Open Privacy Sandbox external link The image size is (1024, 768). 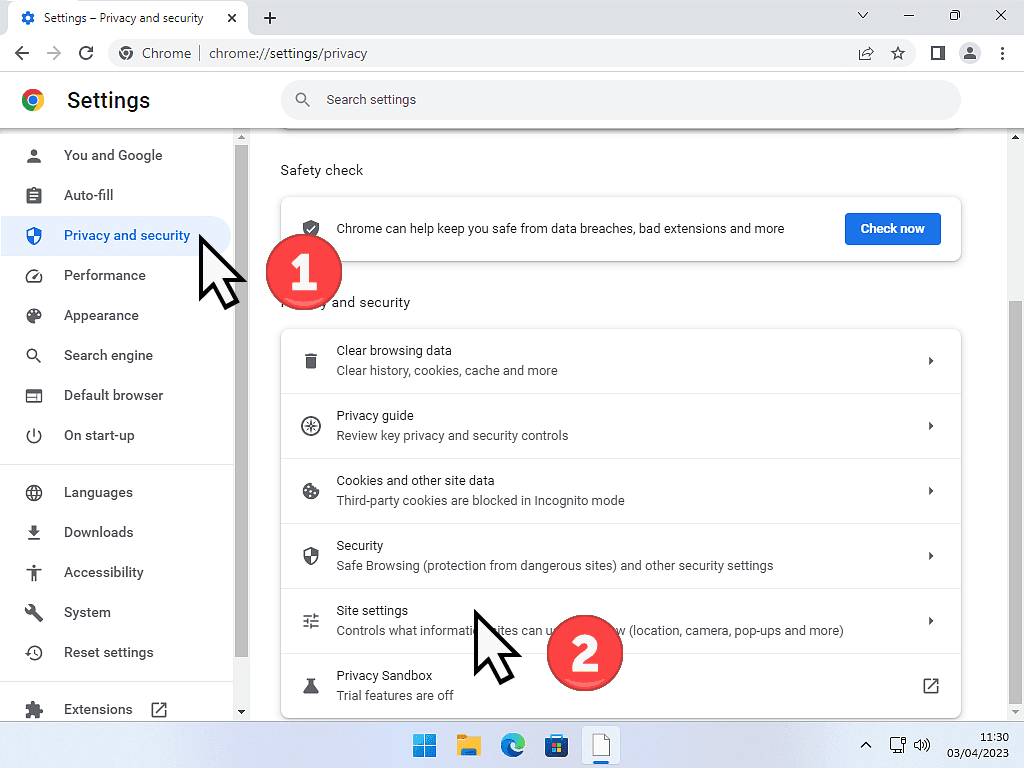point(930,686)
